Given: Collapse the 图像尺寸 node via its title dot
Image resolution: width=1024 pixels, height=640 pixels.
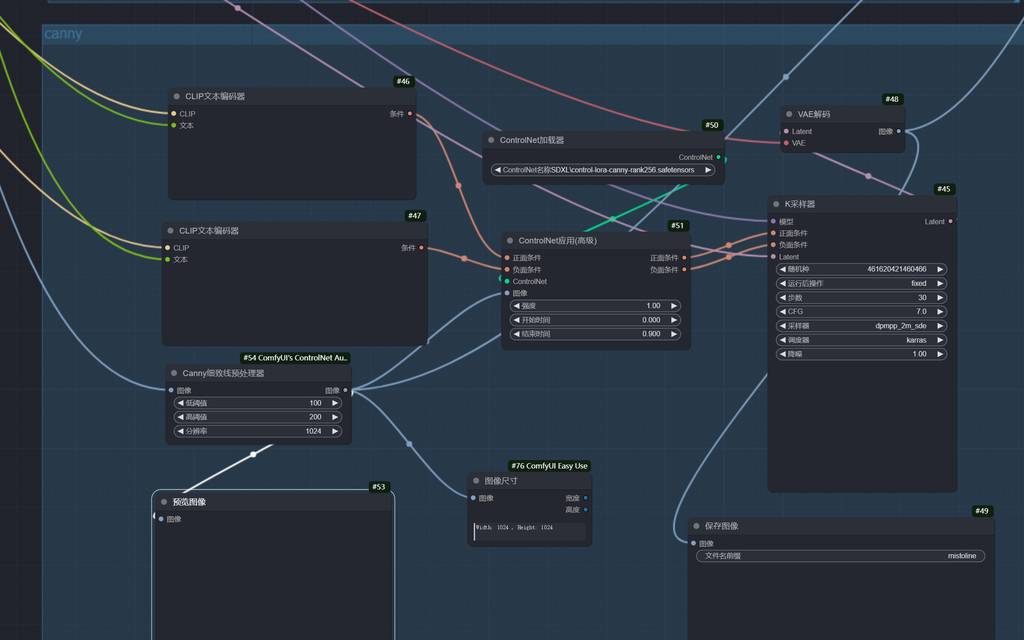Looking at the screenshot, I should (x=476, y=481).
